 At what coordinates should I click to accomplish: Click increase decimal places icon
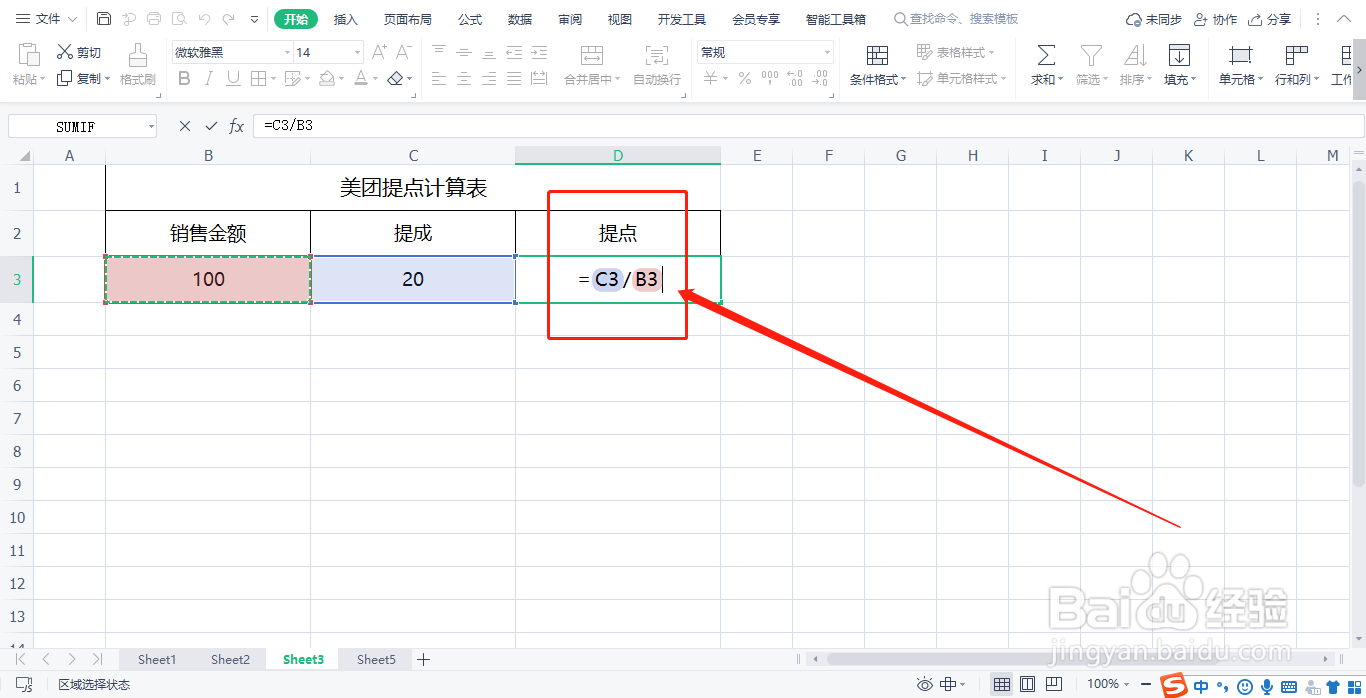pos(795,78)
